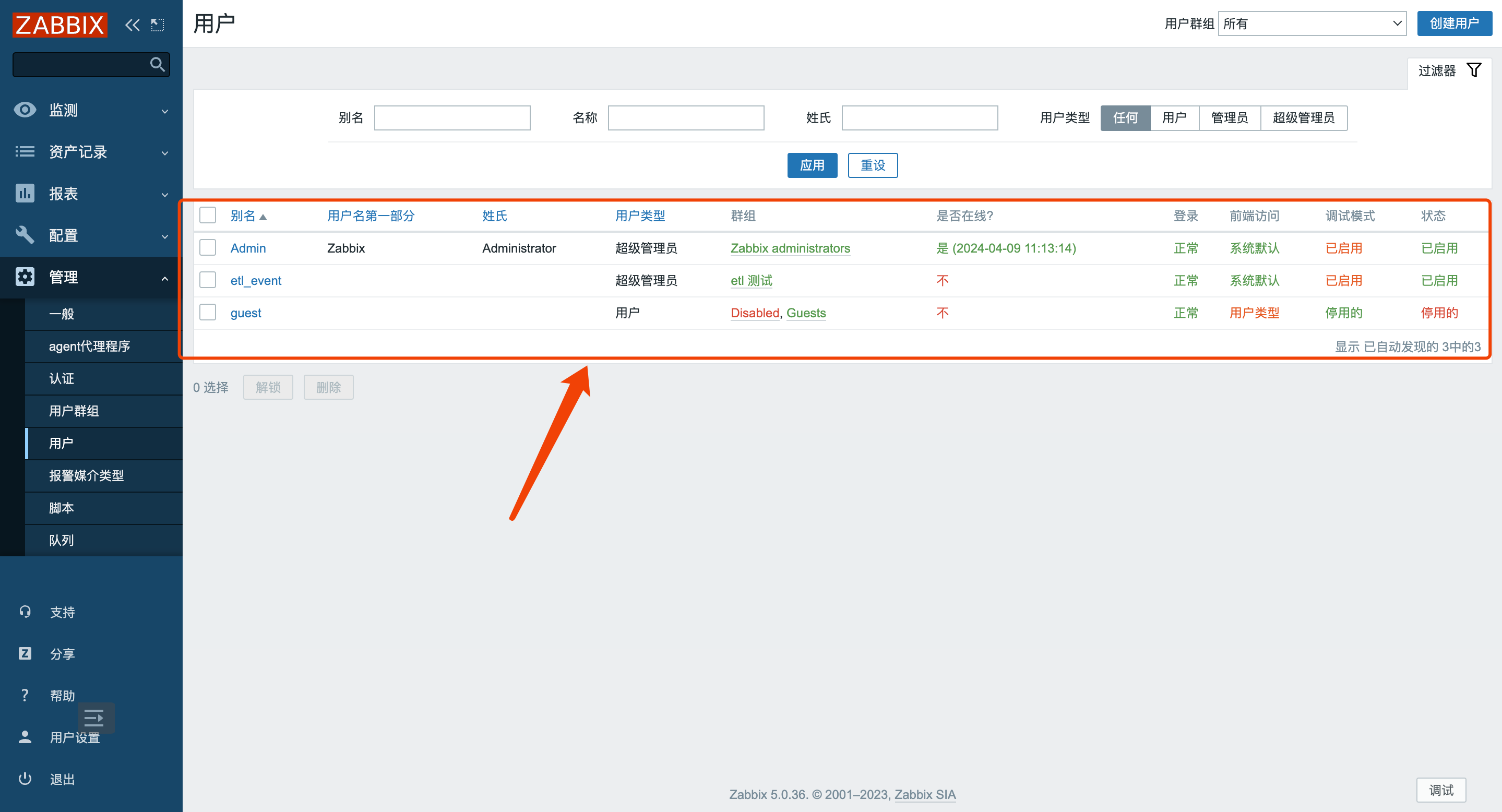The width and height of the screenshot is (1502, 812).
Task: Tick the checkbox for Admin user
Action: pyautogui.click(x=208, y=248)
